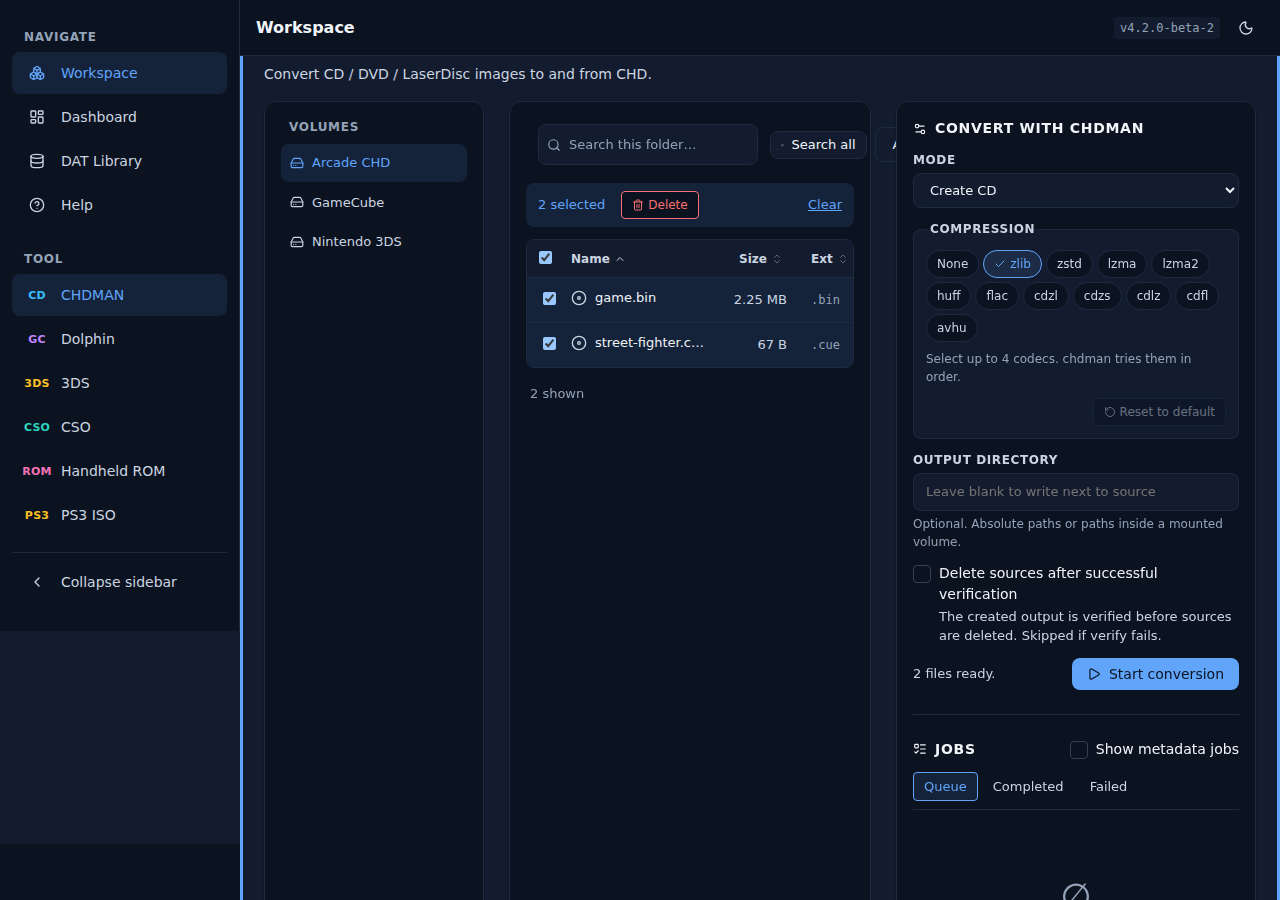Open the Dashboard page
The height and width of the screenshot is (900, 1280).
(x=119, y=117)
